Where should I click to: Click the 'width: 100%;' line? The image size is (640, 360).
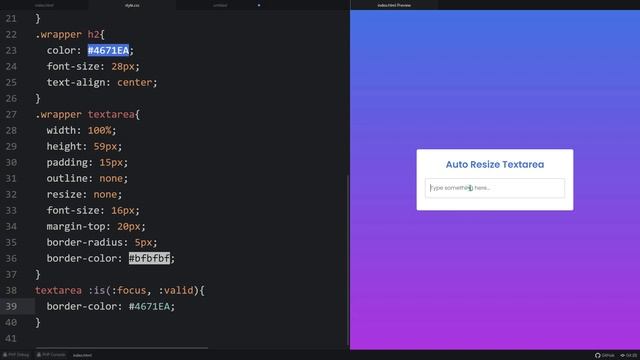[81, 130]
